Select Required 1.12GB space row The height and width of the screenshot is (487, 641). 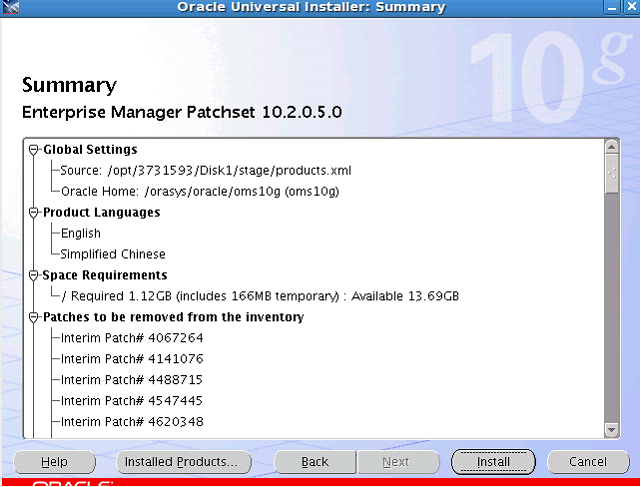click(x=260, y=296)
